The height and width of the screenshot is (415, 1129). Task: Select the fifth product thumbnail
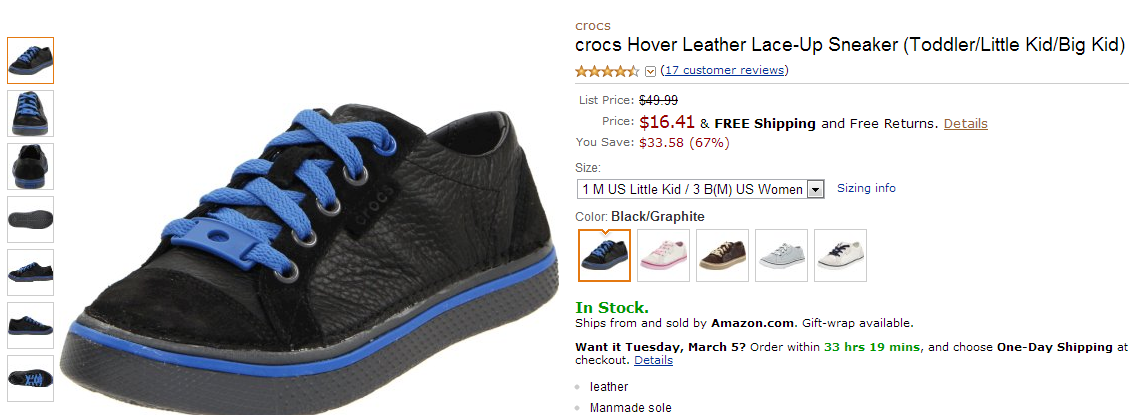click(x=30, y=272)
